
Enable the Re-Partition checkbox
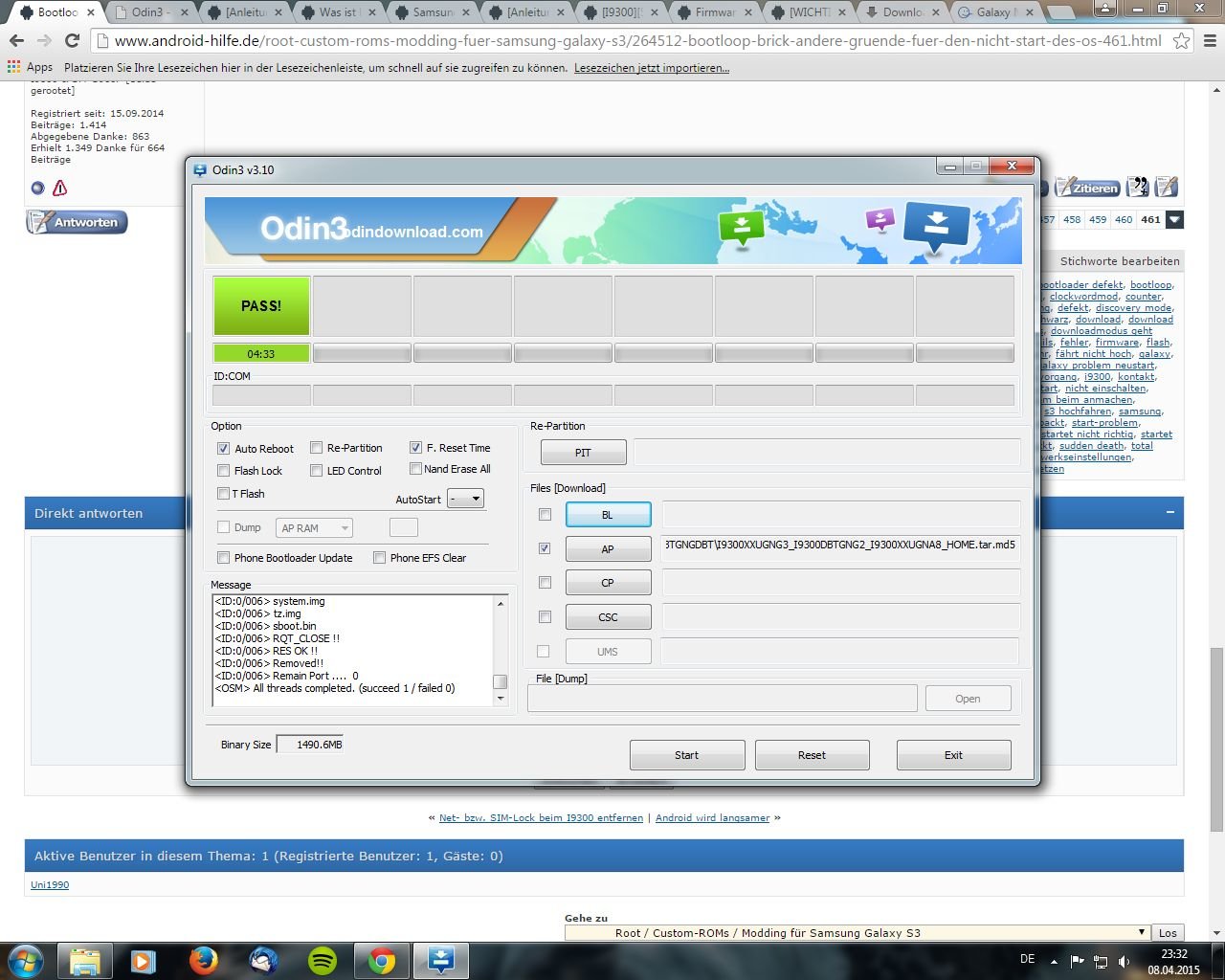pos(316,448)
